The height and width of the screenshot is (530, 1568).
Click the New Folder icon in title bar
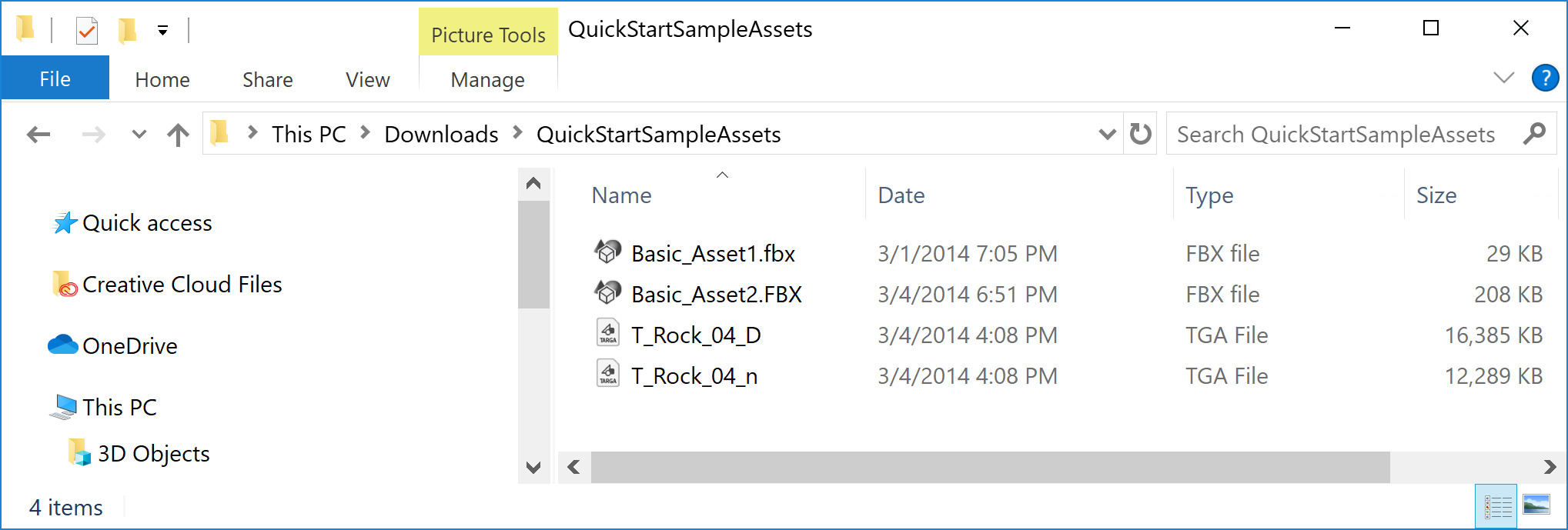pyautogui.click(x=127, y=31)
